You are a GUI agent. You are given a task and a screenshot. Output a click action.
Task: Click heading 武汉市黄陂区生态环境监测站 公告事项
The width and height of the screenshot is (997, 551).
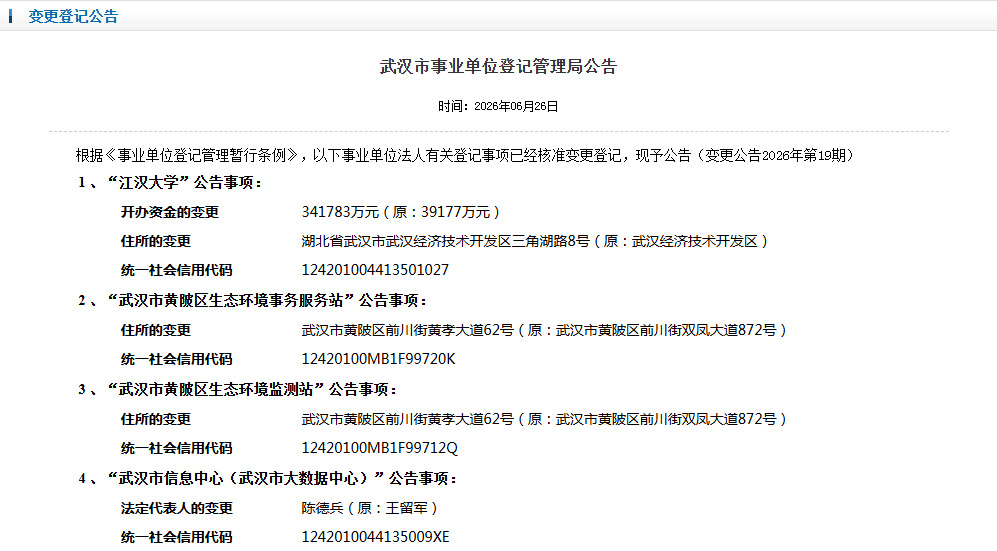237,390
